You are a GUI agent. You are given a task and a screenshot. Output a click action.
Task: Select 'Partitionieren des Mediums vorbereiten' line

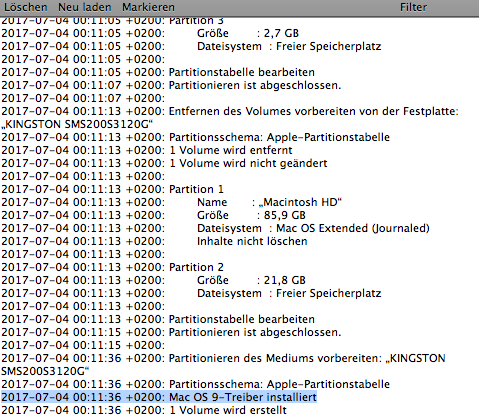223,358
